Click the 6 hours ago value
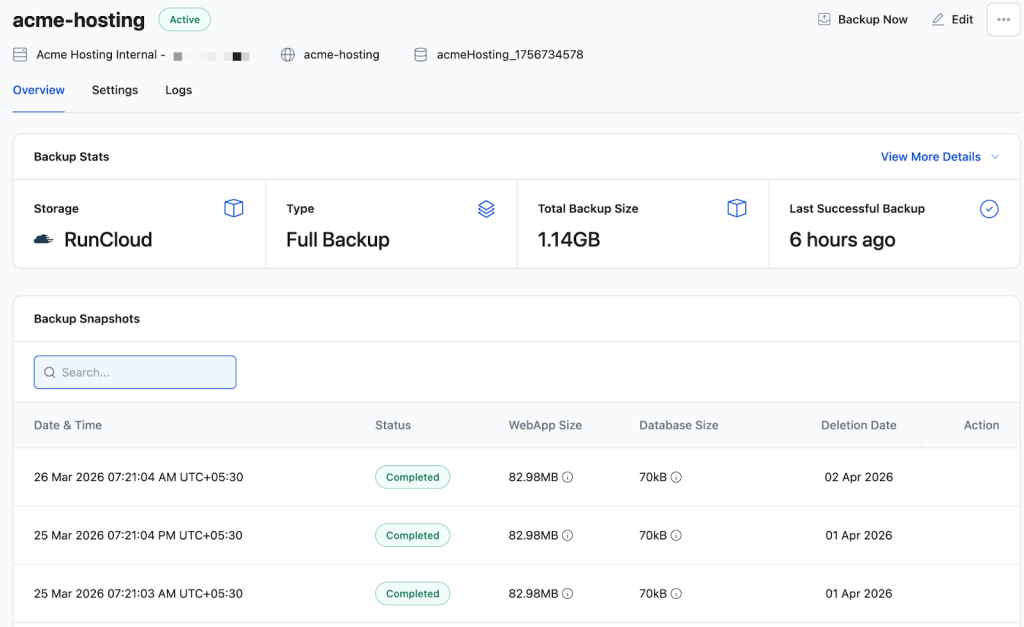Viewport: 1024px width, 627px height. click(x=842, y=240)
